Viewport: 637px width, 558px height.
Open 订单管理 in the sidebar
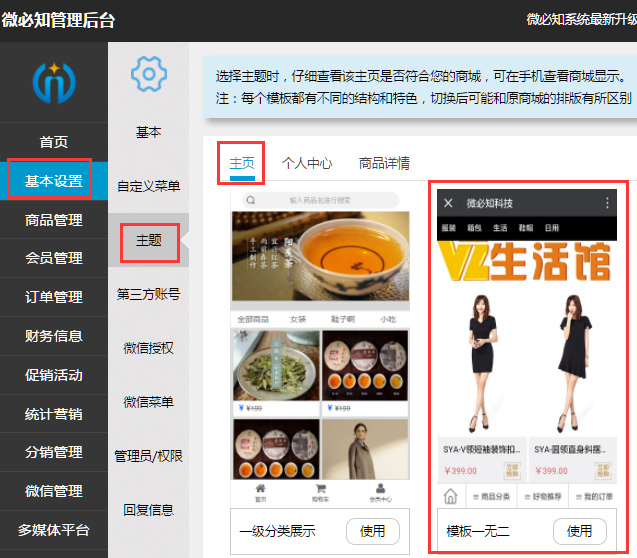[54, 297]
